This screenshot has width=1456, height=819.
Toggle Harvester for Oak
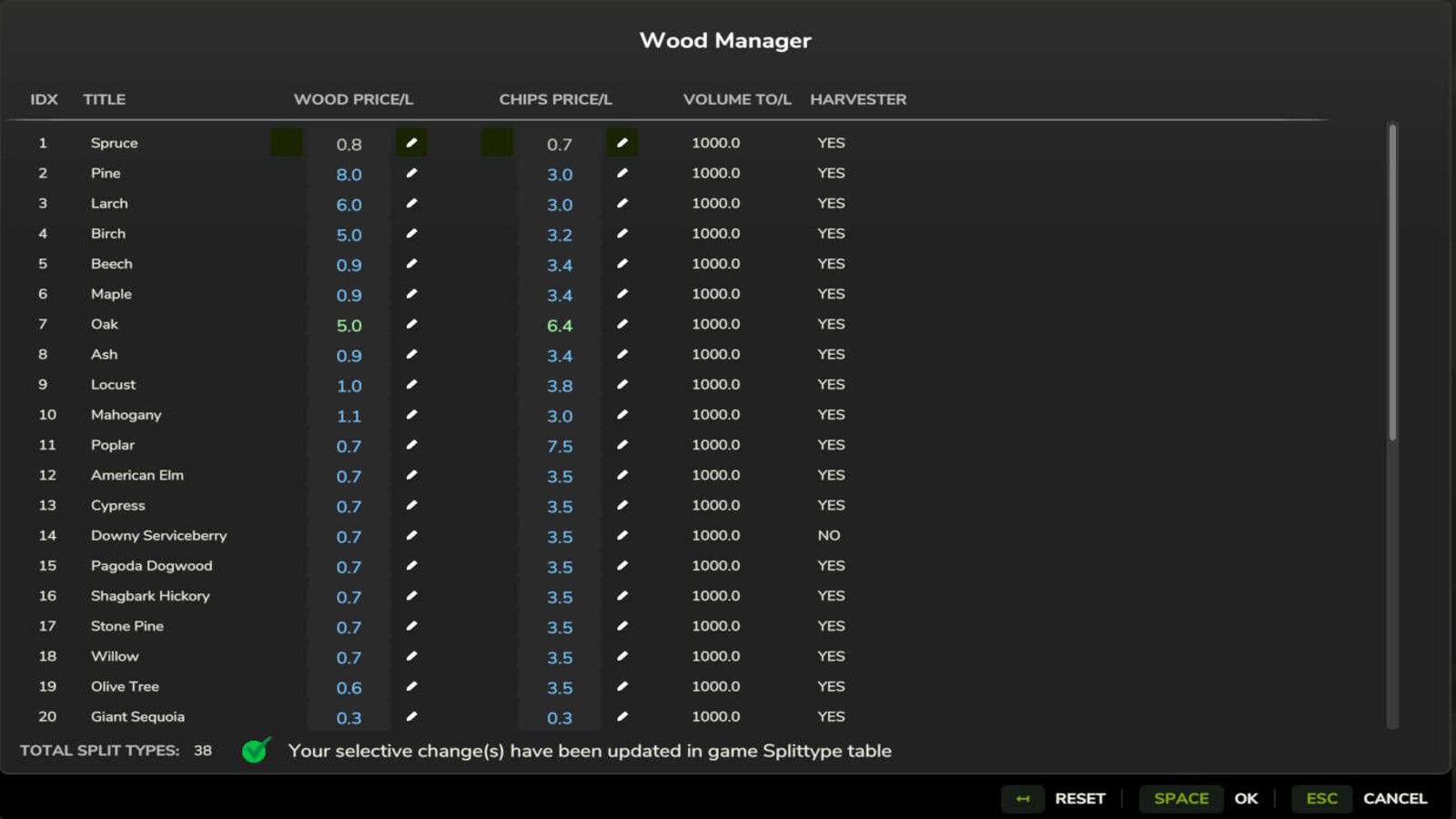[831, 324]
